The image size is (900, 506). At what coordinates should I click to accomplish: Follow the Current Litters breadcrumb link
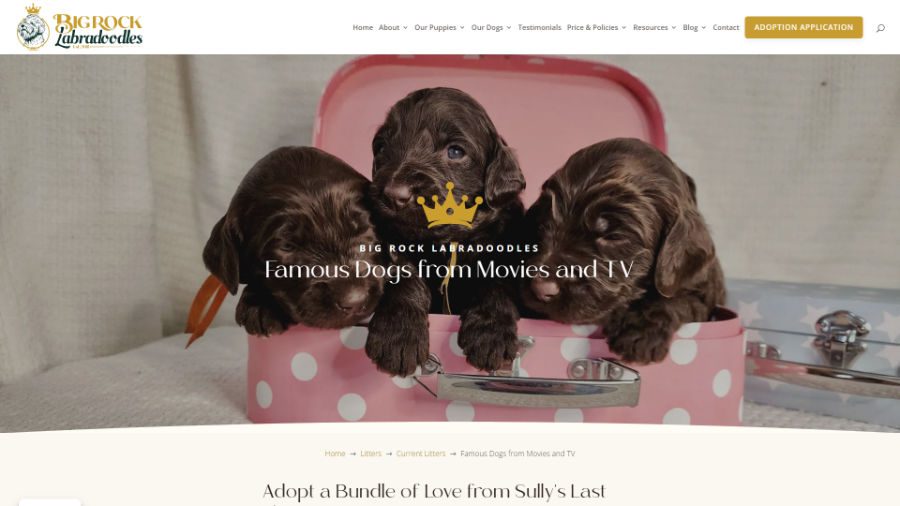pyautogui.click(x=421, y=453)
